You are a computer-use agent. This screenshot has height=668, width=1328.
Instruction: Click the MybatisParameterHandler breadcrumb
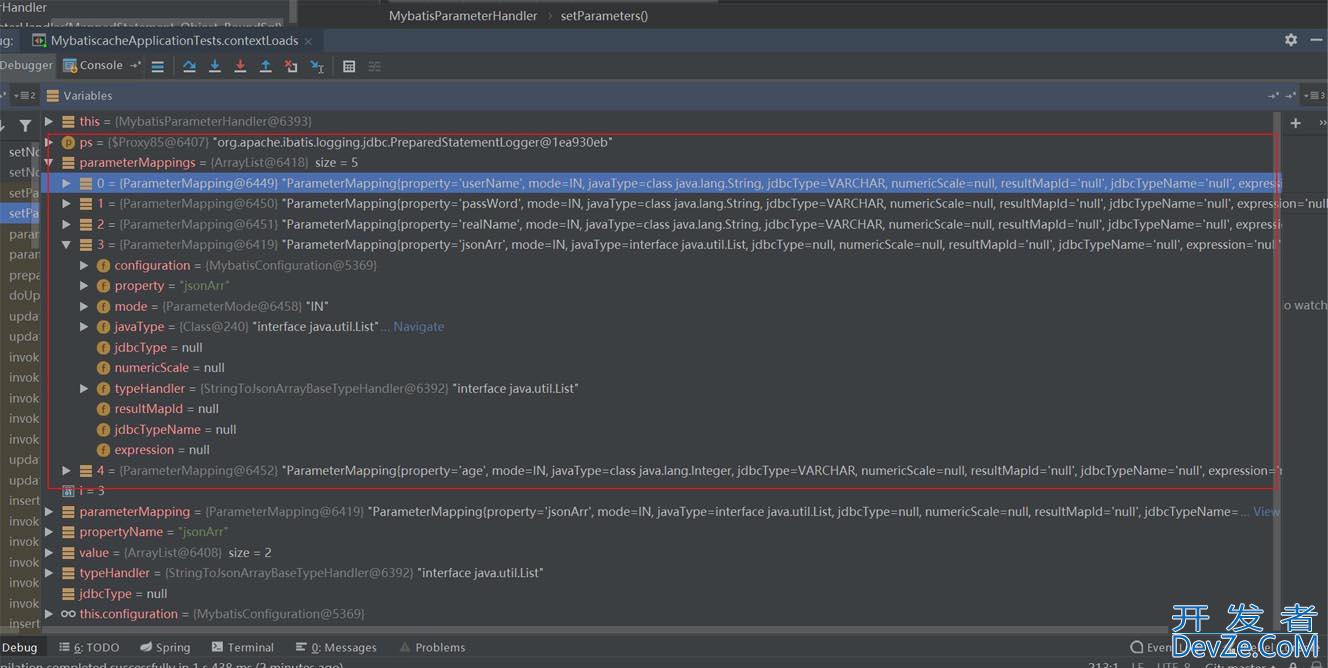pos(463,16)
